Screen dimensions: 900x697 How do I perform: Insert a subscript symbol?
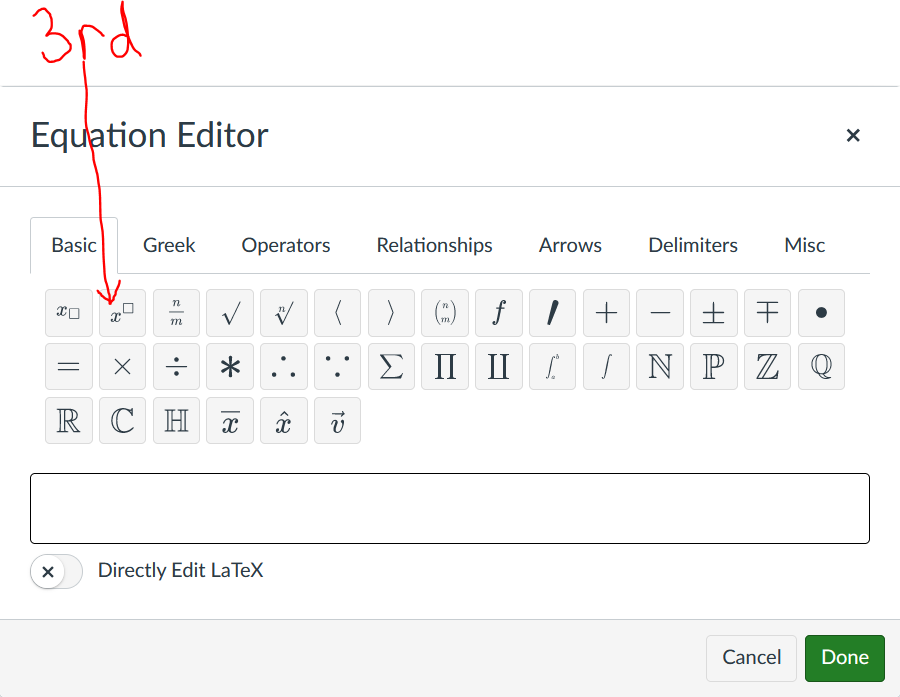point(69,313)
